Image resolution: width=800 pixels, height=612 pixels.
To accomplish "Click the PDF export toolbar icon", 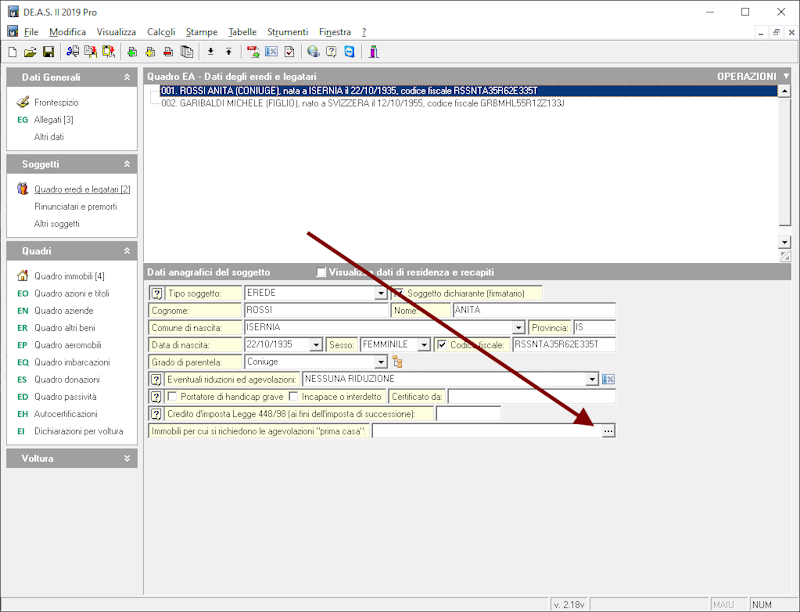I will tap(253, 51).
